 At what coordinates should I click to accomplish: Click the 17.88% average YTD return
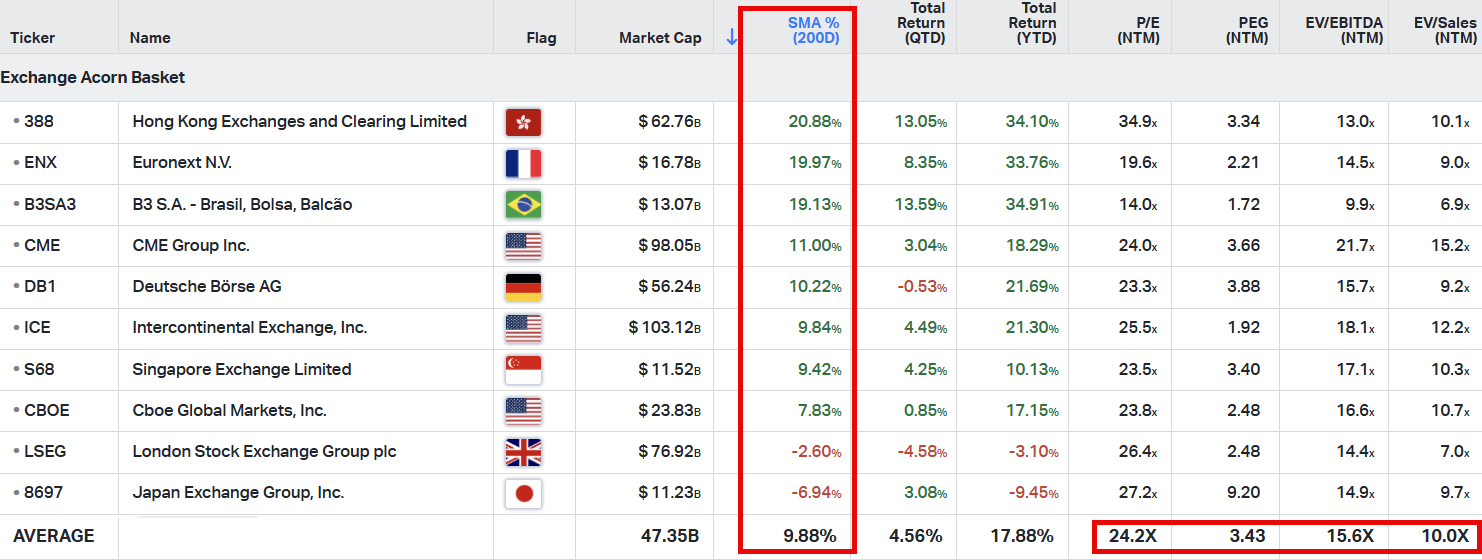pos(1023,536)
